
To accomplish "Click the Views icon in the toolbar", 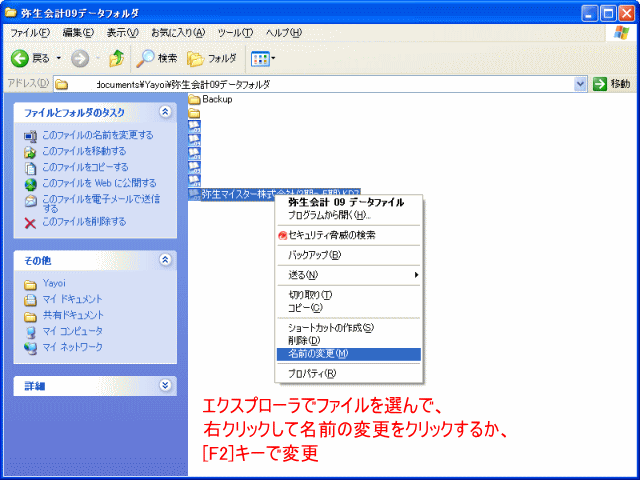I will [260, 59].
